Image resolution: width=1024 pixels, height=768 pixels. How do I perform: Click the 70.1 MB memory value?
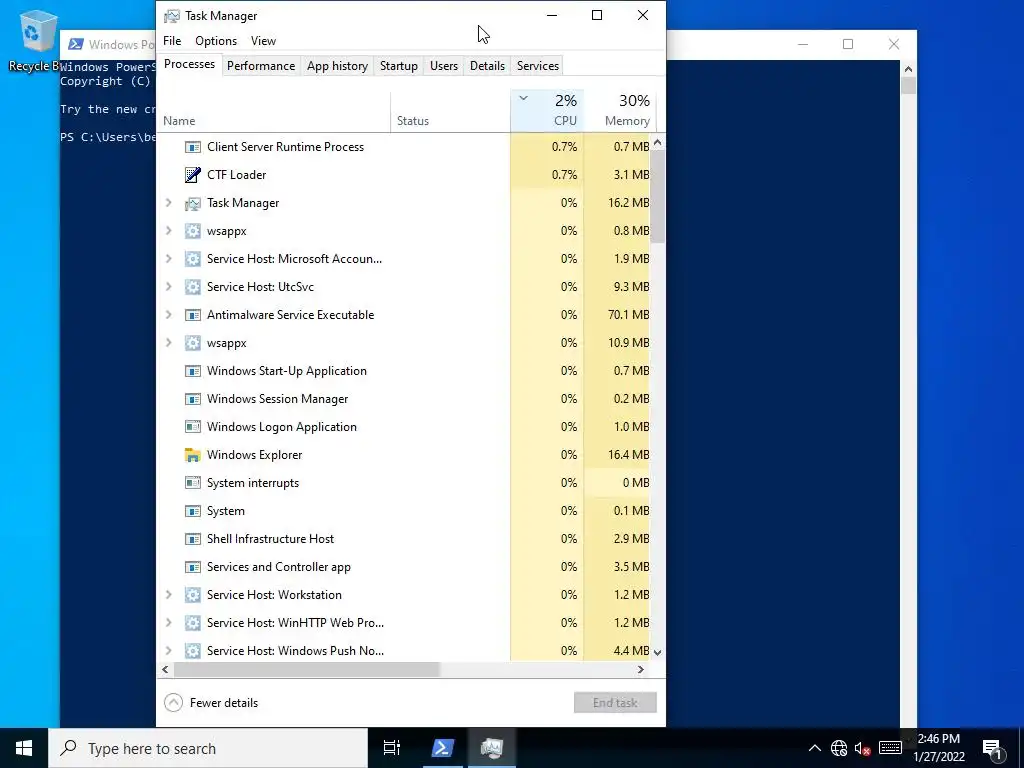(628, 315)
